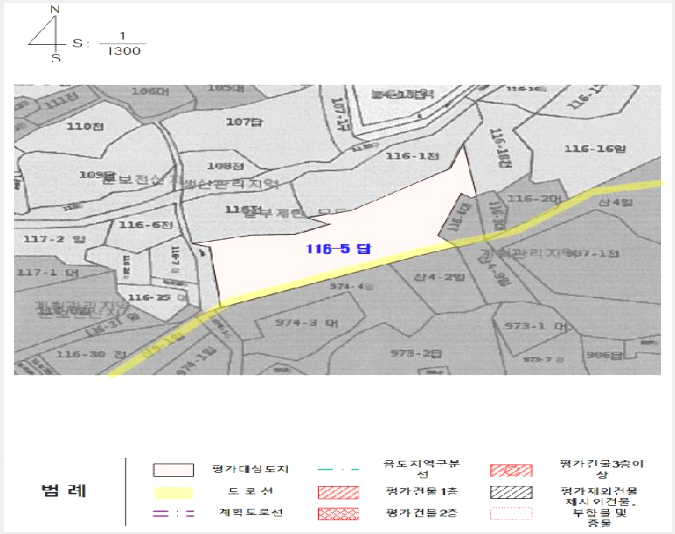Click parcel label '974-3 대'
This screenshot has height=534, width=675.
pos(307,323)
